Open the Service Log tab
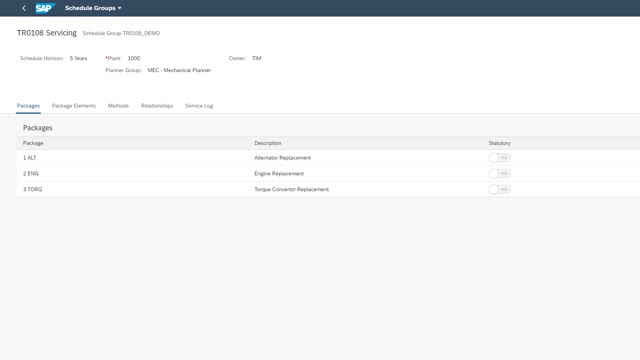 point(199,106)
